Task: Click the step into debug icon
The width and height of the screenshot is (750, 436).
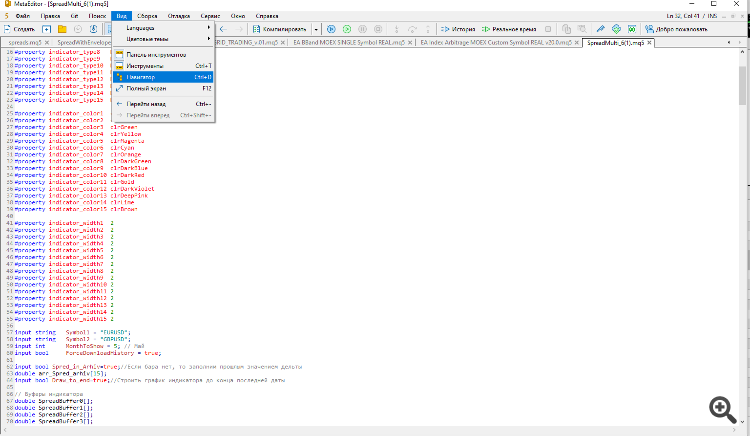Action: point(396,29)
